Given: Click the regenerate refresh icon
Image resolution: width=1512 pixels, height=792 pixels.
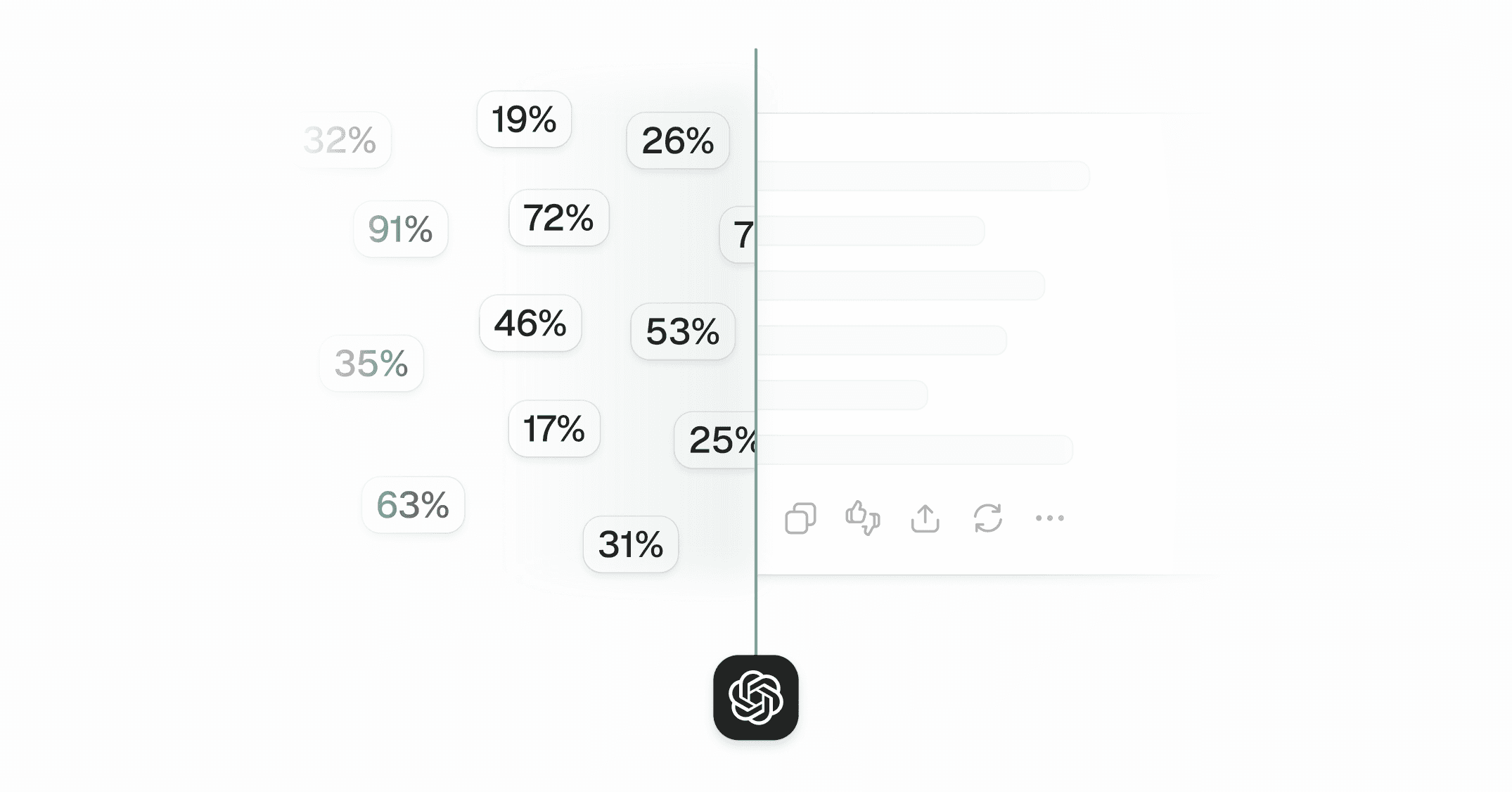Looking at the screenshot, I should click(987, 518).
